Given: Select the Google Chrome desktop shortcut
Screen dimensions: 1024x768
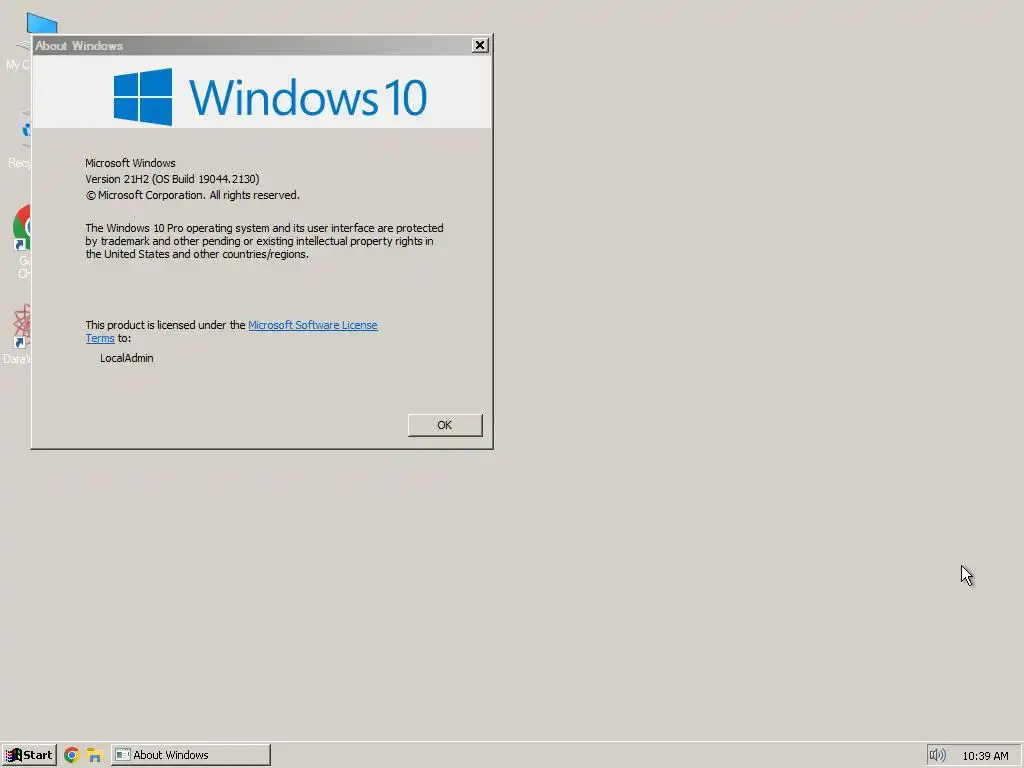Looking at the screenshot, I should pyautogui.click(x=22, y=240).
